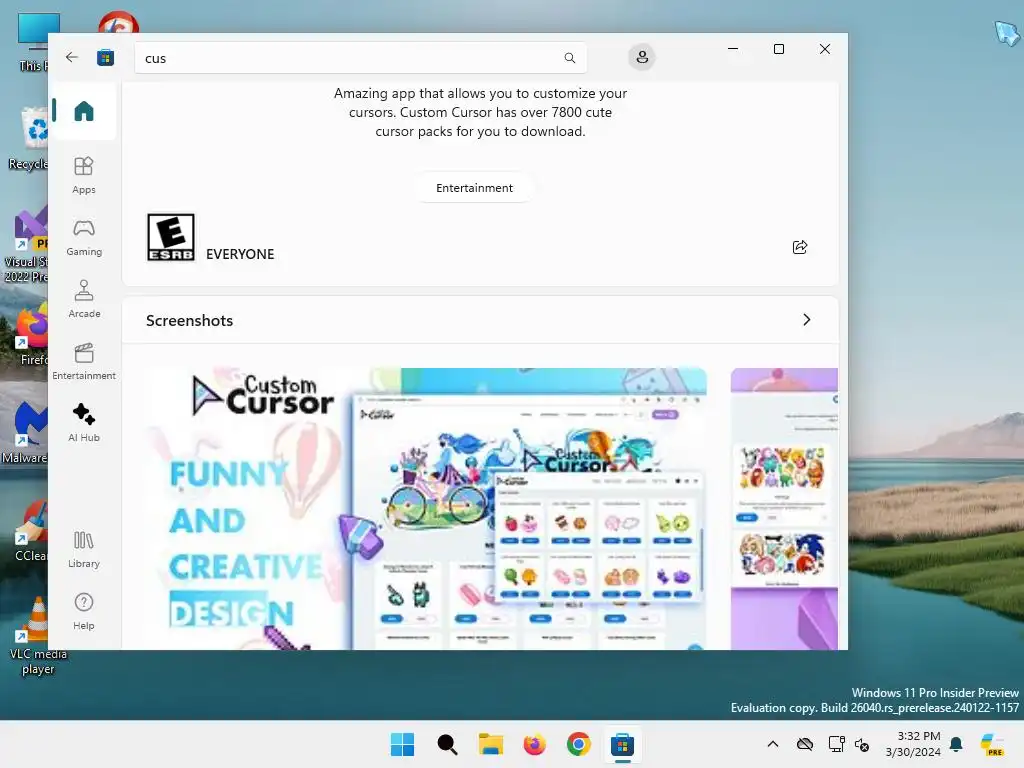
Task: Click the search box containing 'cus'
Action: point(360,58)
